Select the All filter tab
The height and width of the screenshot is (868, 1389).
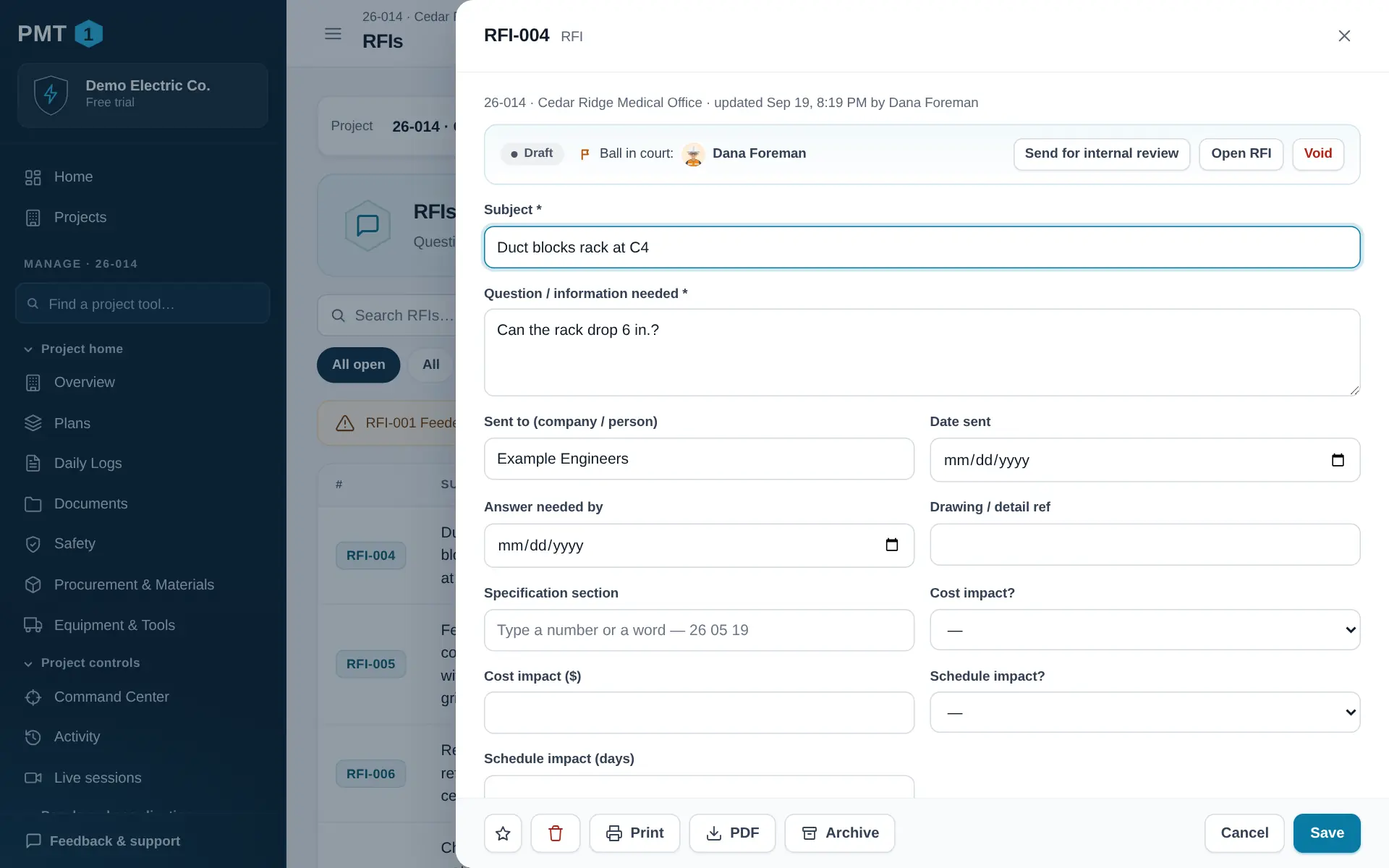pos(431,365)
